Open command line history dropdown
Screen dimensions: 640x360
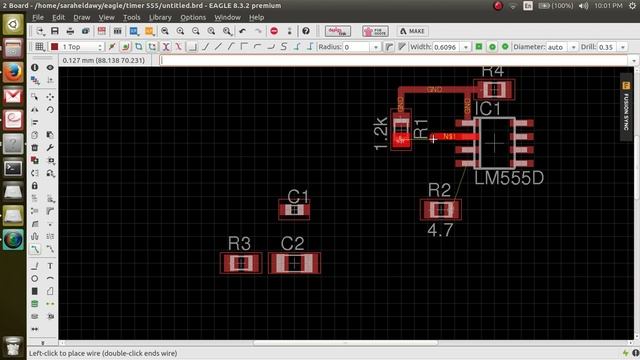point(633,60)
